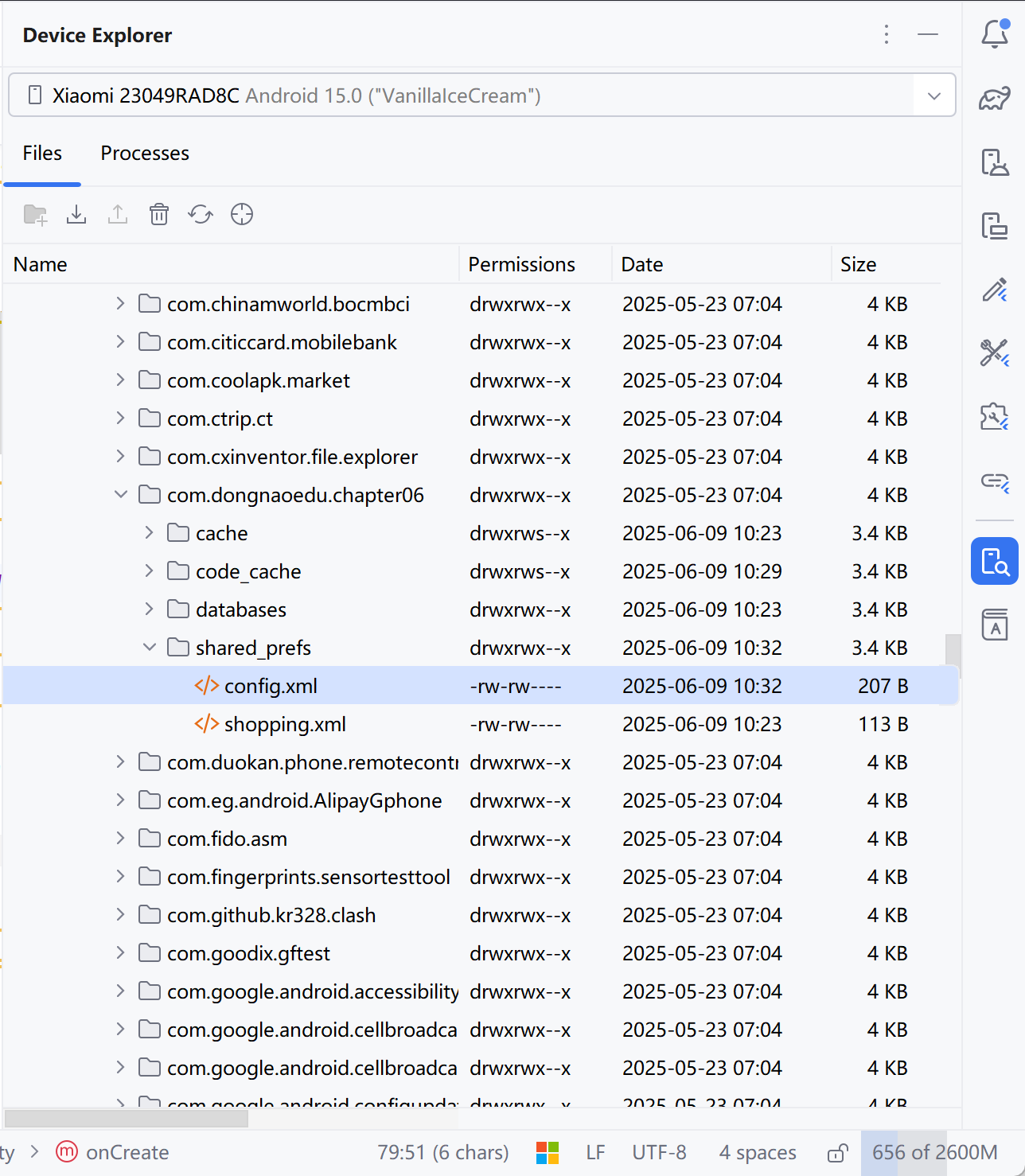Collapse the shared_prefs folder

[149, 648]
